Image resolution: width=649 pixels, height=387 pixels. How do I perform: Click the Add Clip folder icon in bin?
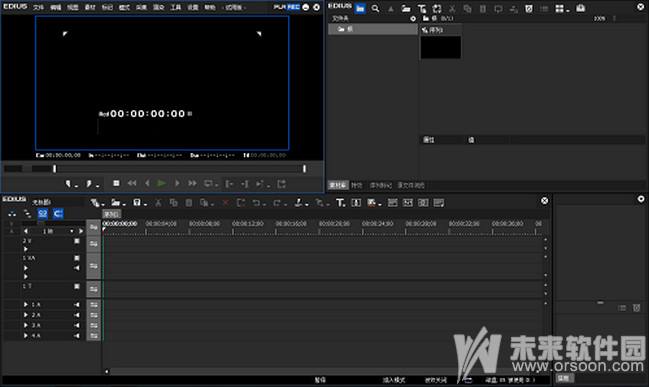pyautogui.click(x=406, y=8)
